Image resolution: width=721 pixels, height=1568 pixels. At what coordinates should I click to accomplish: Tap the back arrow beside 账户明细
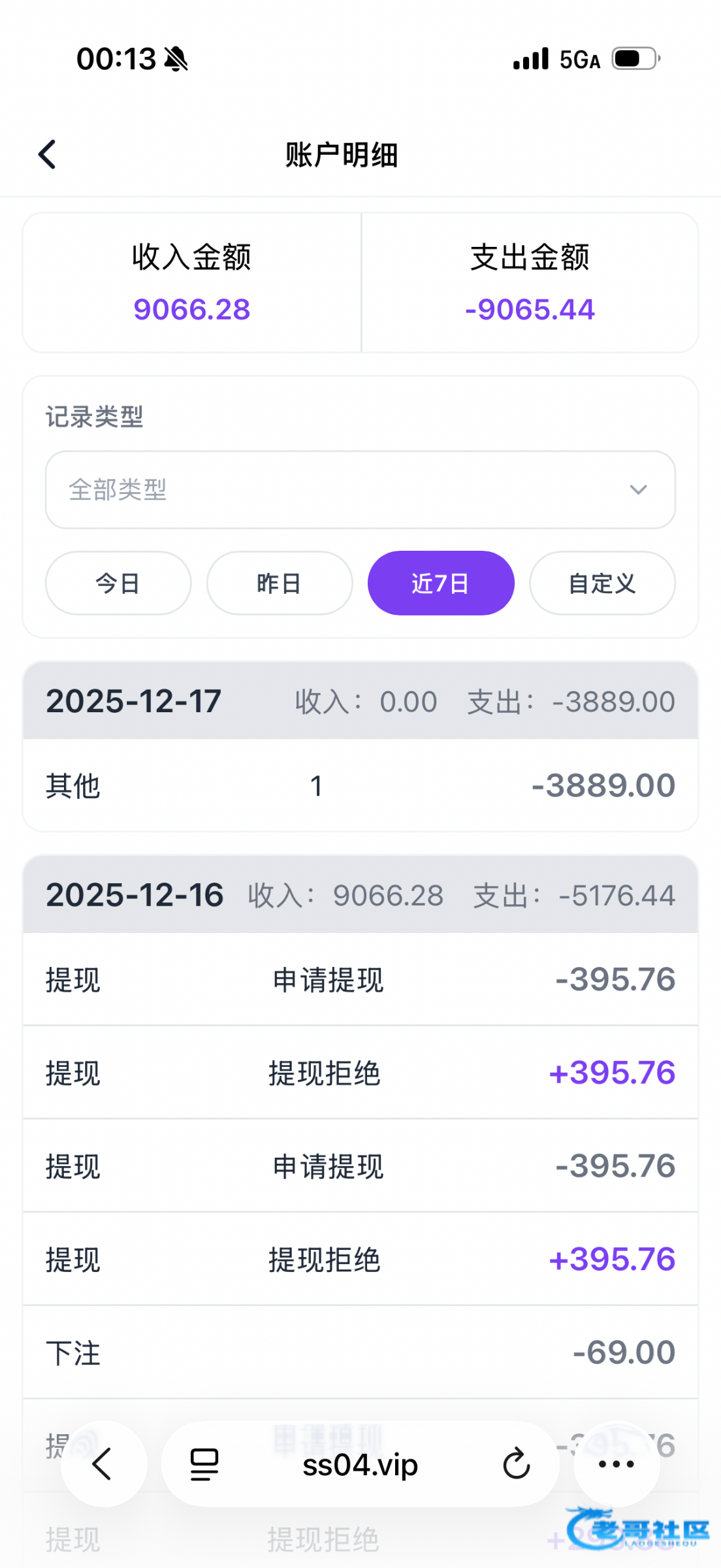click(48, 155)
